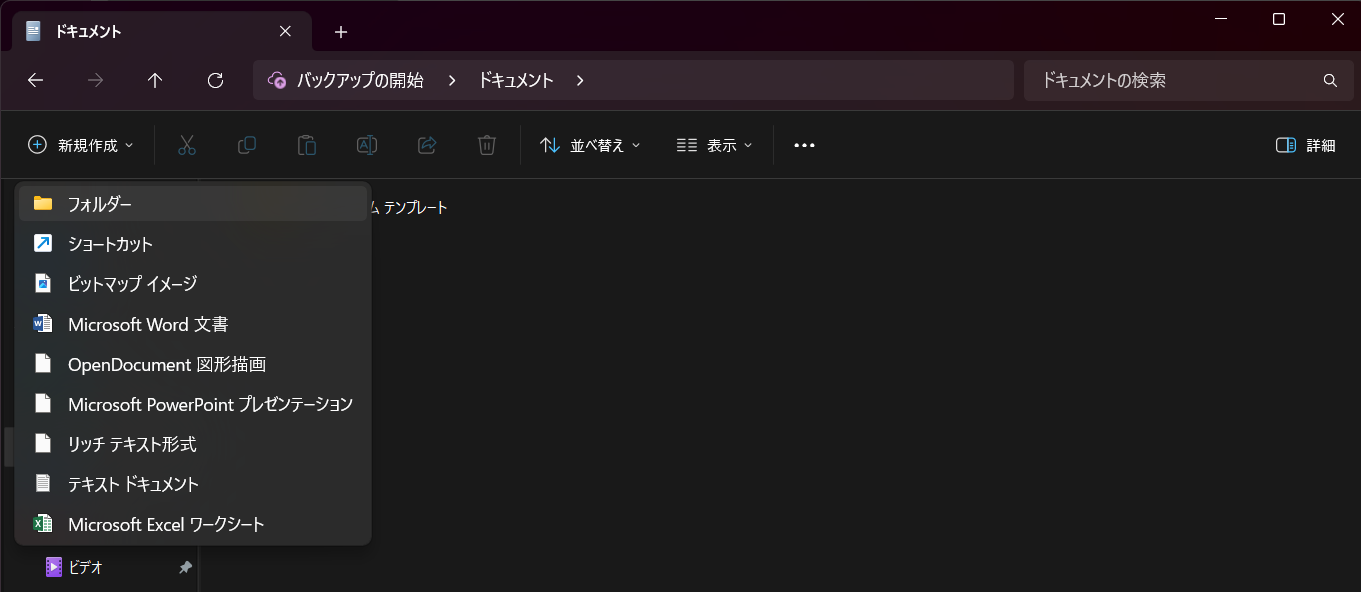Screen dimensions: 1361x592
Task: Select ビットマップ イメージ menu entry
Action: point(193,284)
